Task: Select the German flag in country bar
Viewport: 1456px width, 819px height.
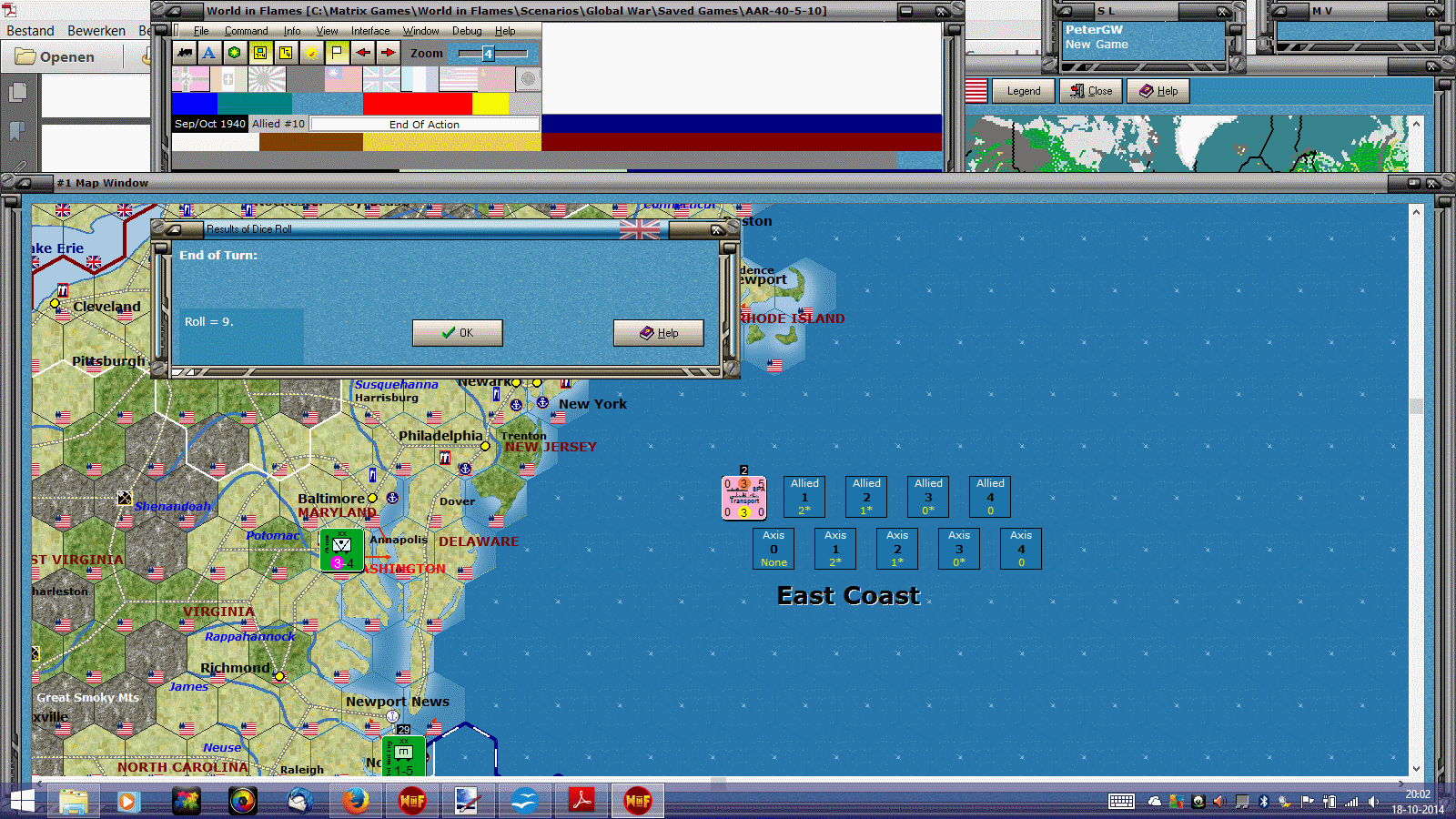Action: coord(190,79)
